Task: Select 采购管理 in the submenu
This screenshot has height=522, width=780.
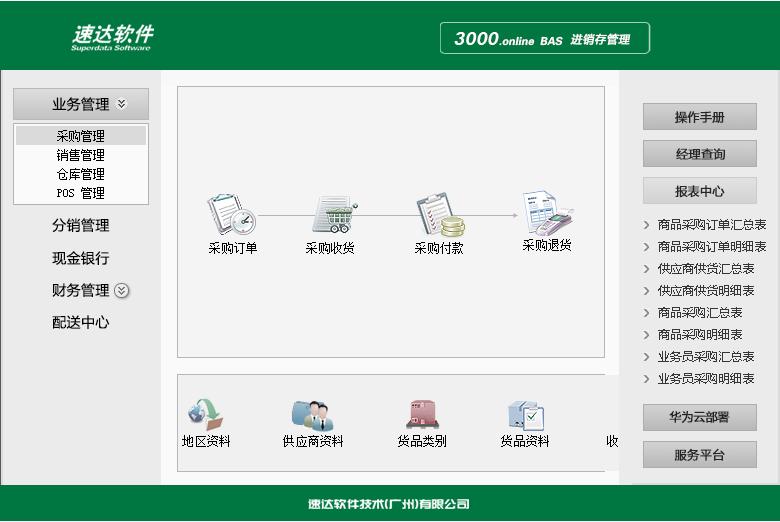Action: (81, 135)
